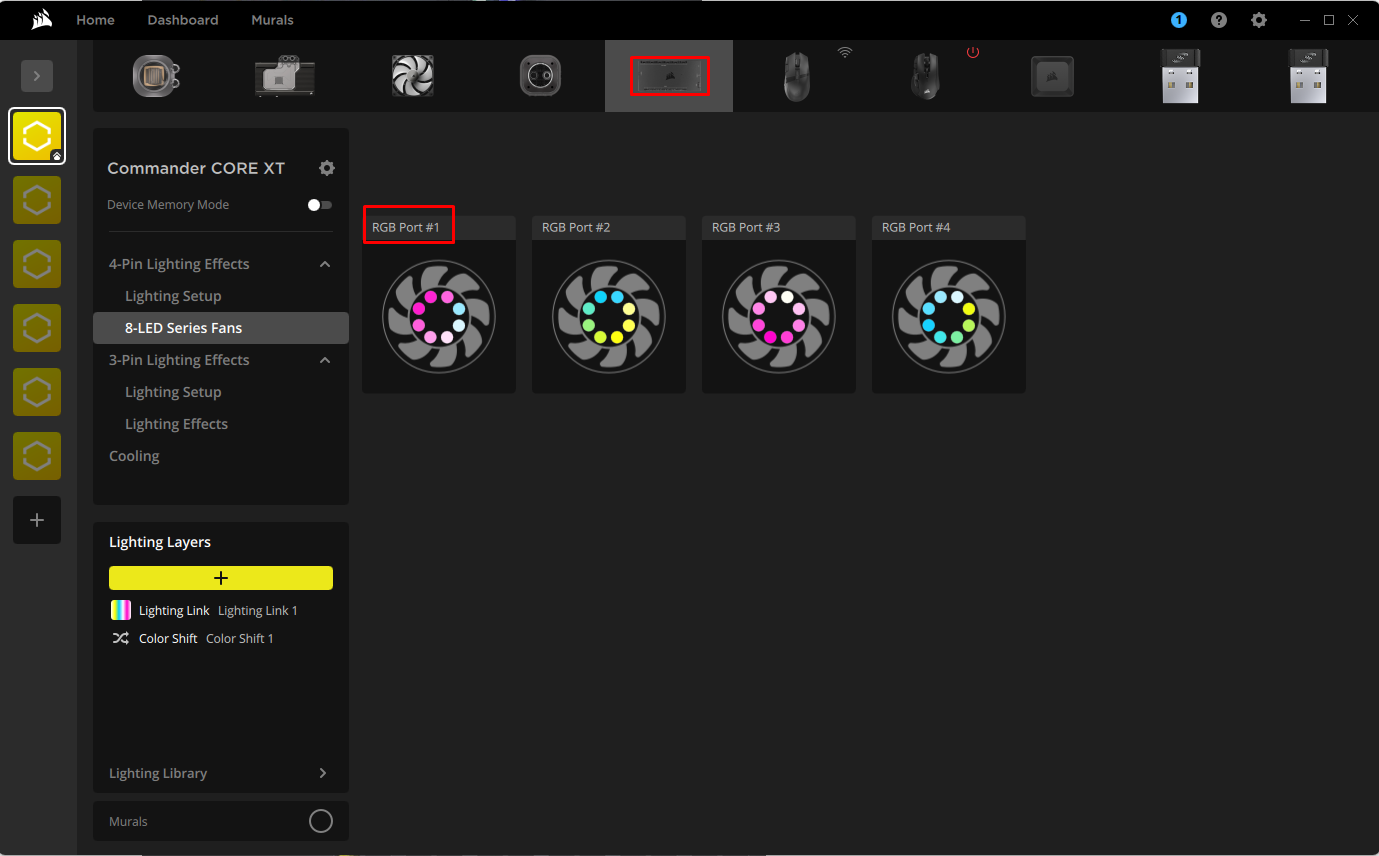The height and width of the screenshot is (856, 1379).
Task: Collapse the 3-Pin Lighting Effects section
Action: click(325, 360)
